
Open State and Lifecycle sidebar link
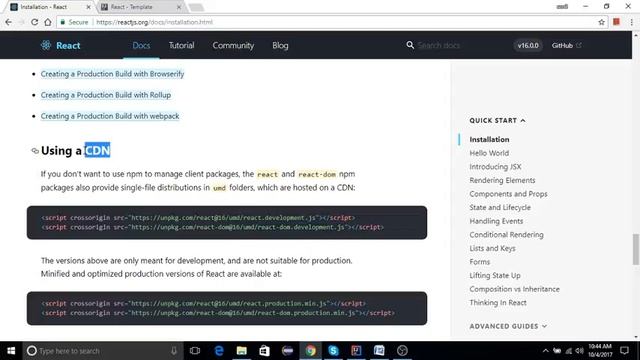(x=500, y=207)
